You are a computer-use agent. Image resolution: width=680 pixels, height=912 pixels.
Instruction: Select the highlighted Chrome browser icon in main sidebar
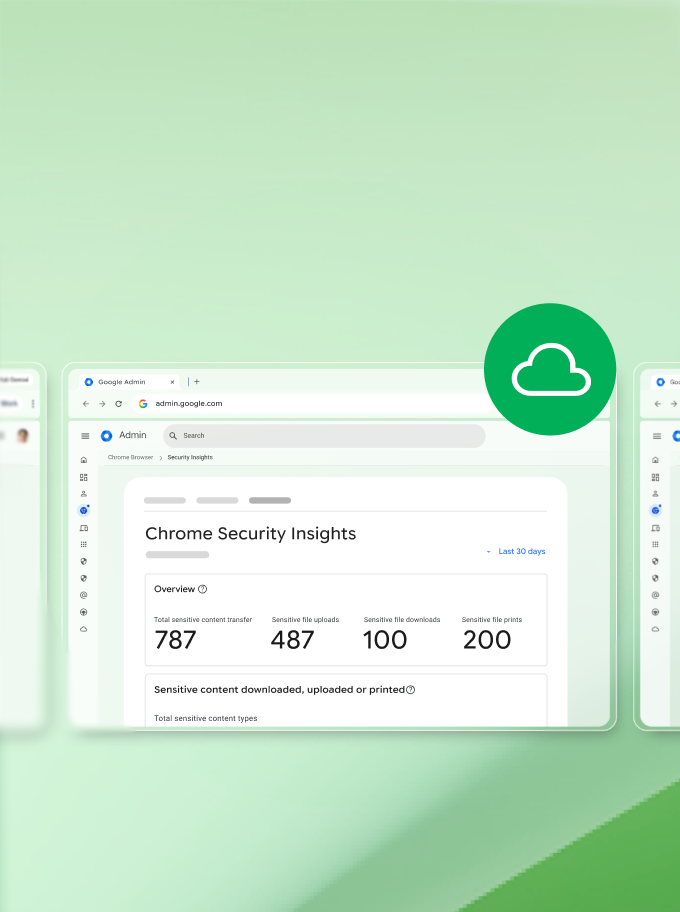(x=84, y=510)
